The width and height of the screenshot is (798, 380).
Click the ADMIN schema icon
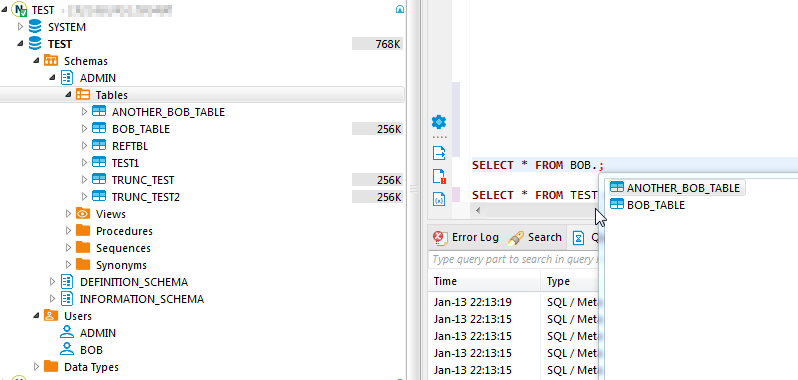pos(67,78)
